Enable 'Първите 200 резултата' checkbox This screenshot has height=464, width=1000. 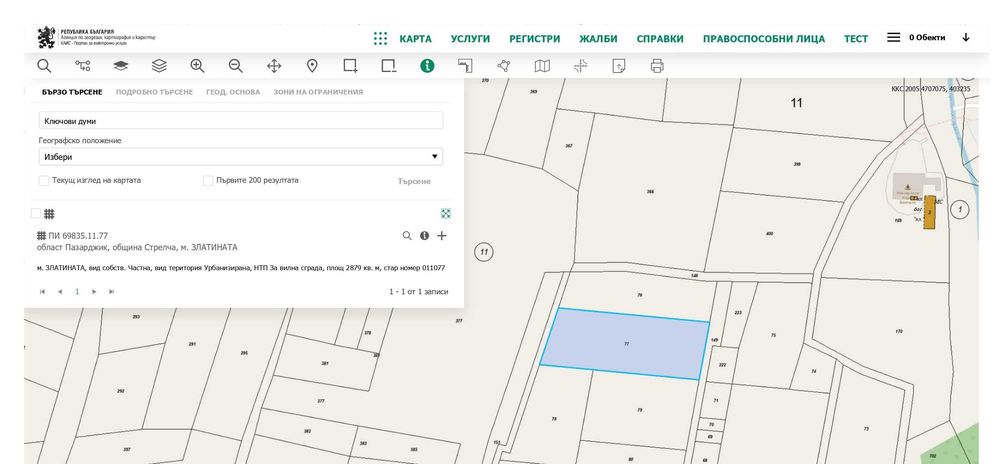[x=208, y=181]
